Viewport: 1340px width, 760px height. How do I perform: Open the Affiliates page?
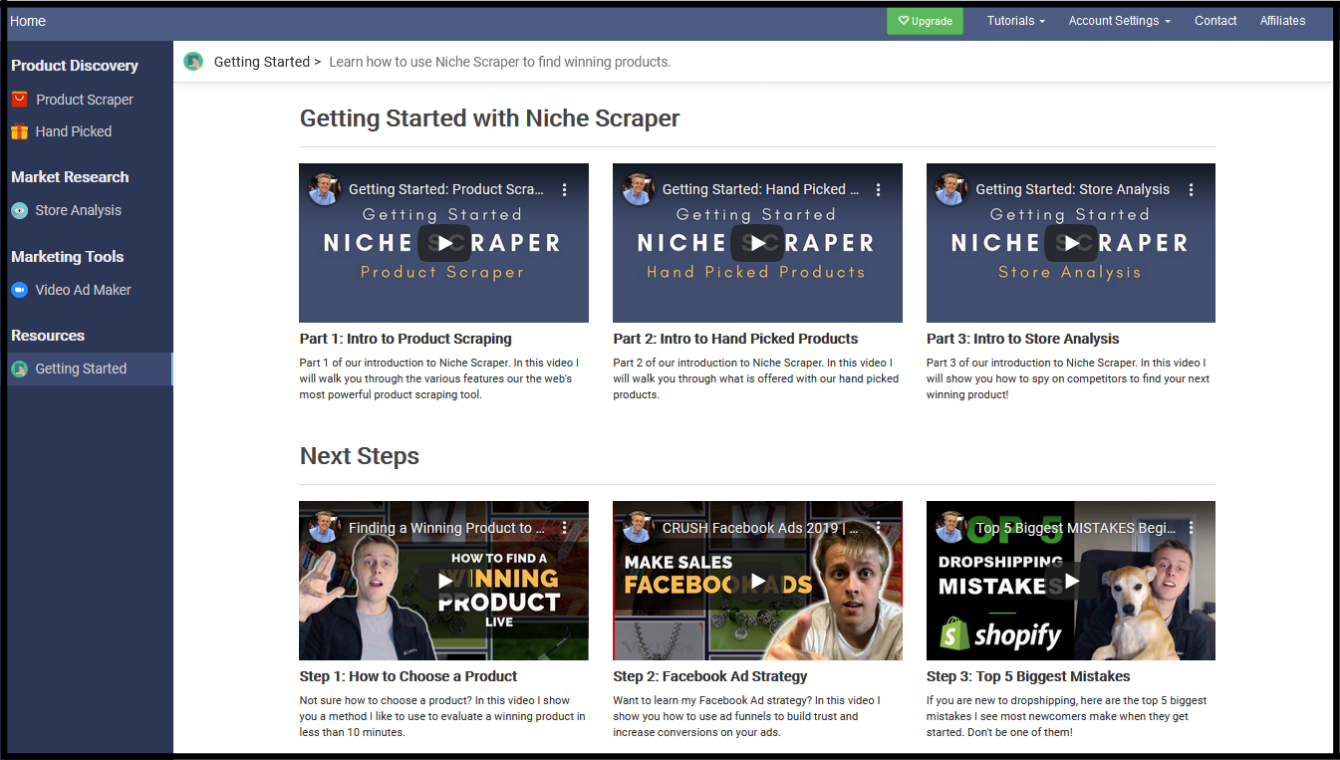[x=1283, y=21]
